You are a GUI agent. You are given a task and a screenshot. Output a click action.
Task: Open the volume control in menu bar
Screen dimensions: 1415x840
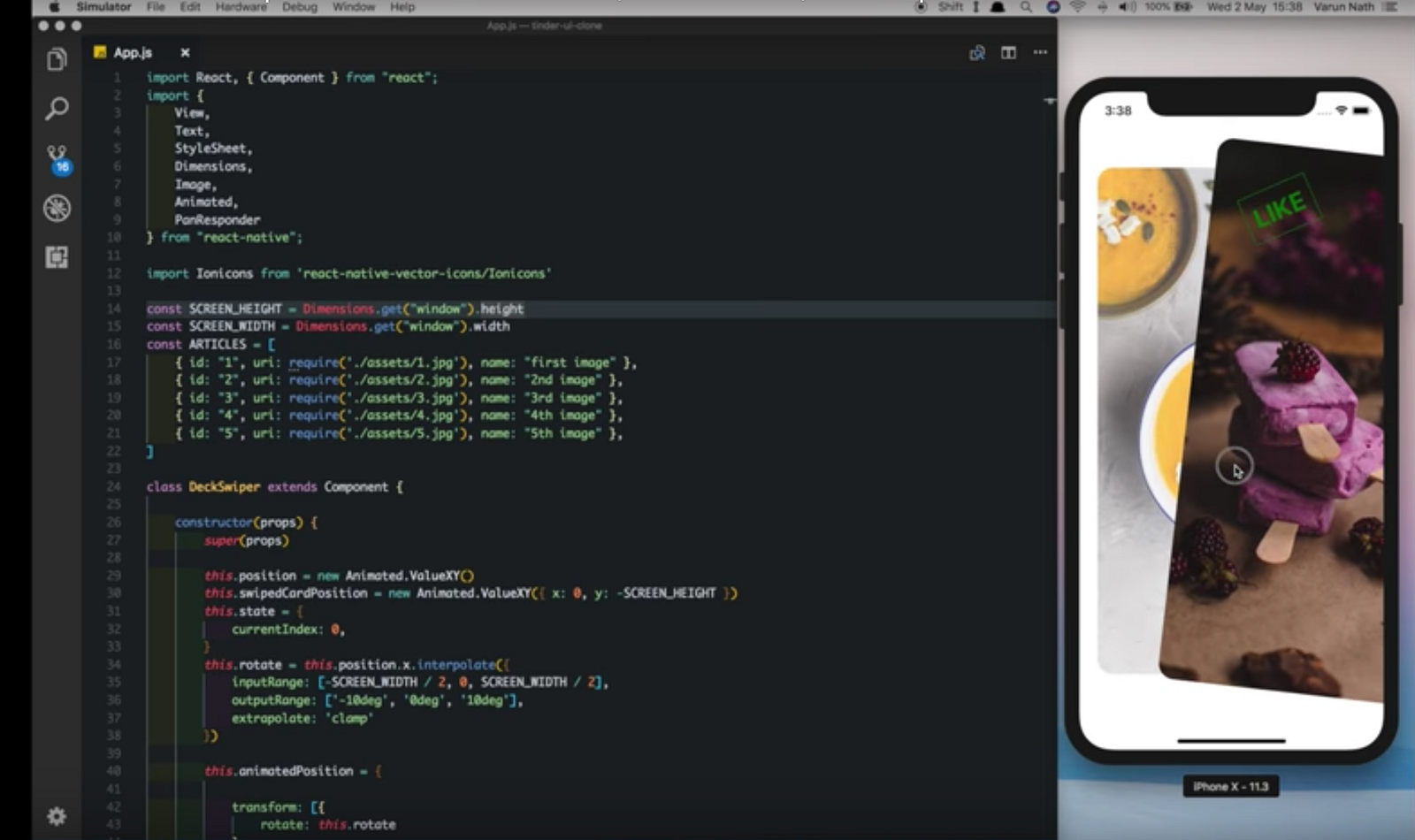point(1127,7)
